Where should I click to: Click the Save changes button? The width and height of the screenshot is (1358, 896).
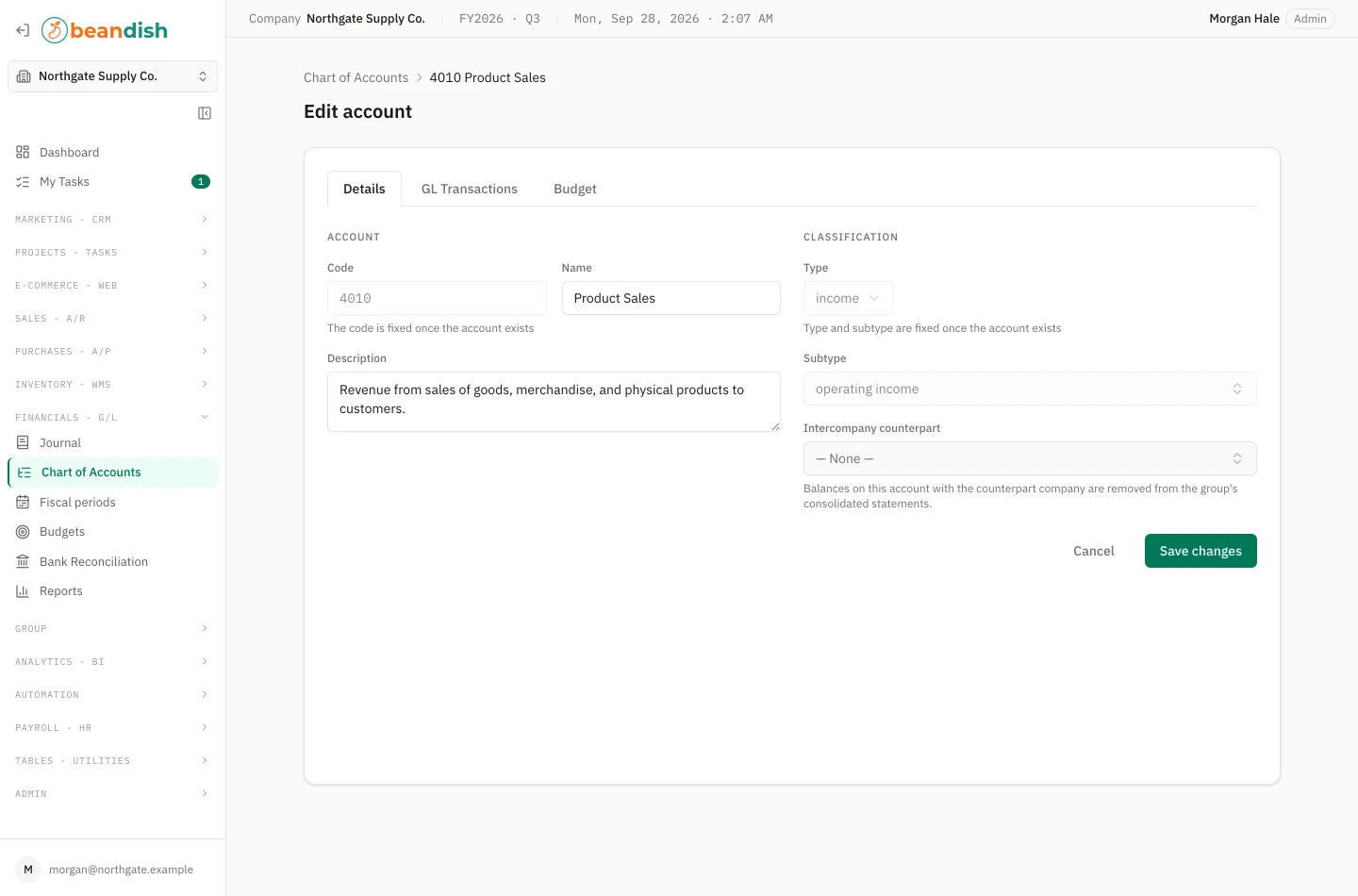[1201, 551]
